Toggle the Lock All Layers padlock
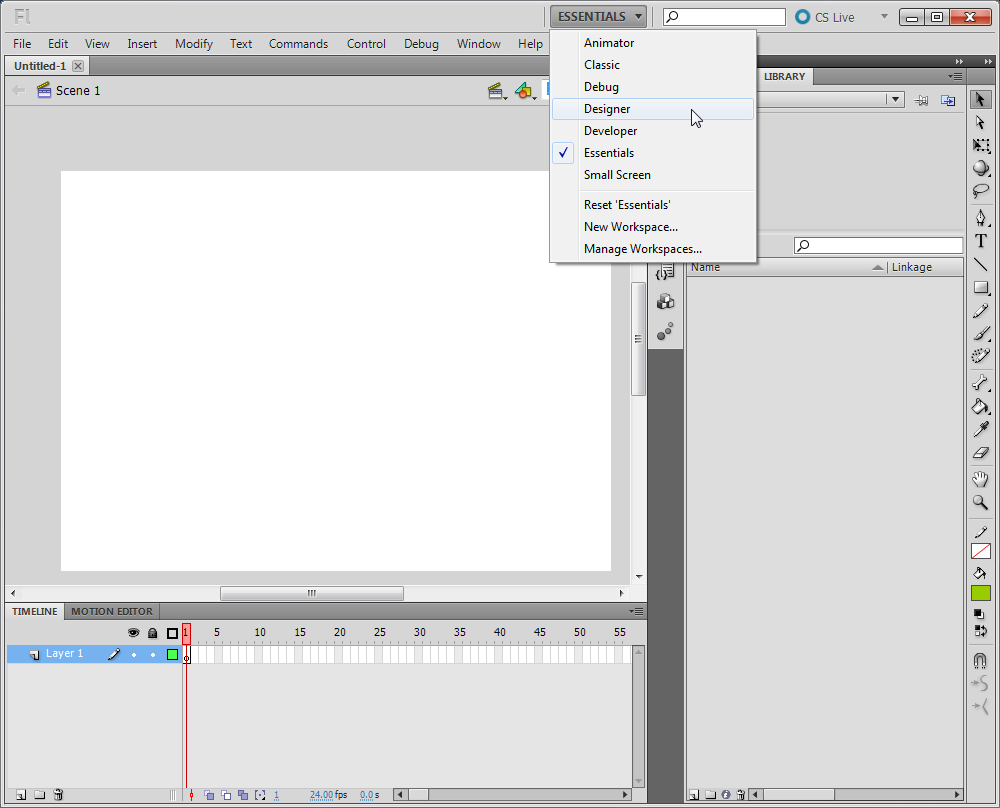 tap(152, 633)
